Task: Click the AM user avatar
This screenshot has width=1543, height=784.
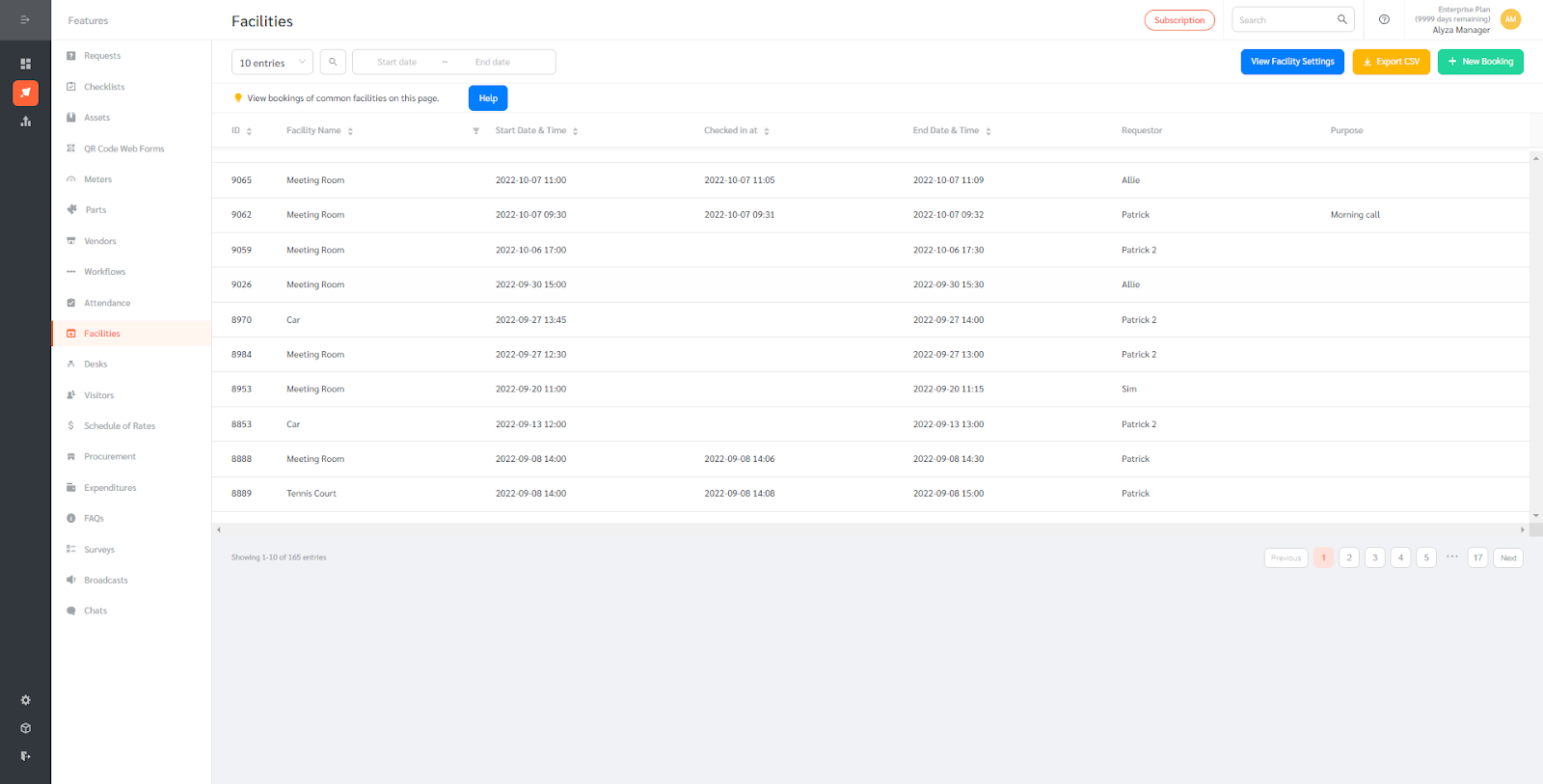Action: 1510,19
